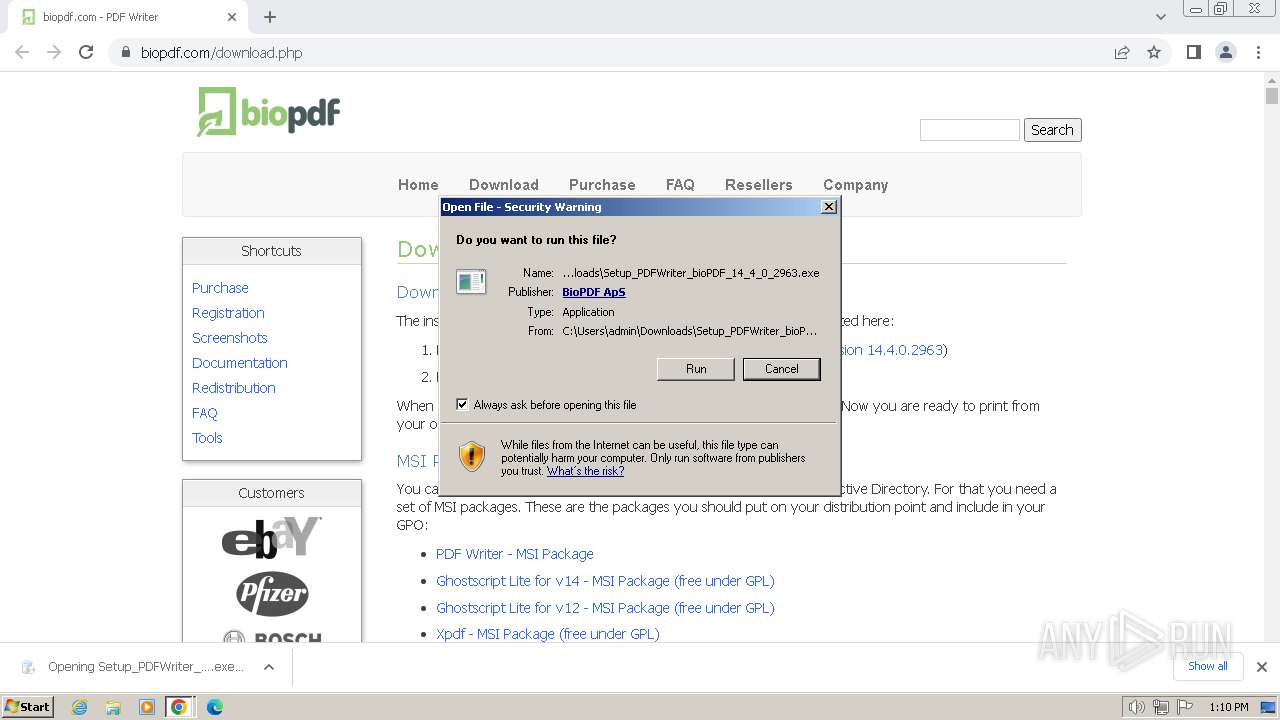Image resolution: width=1280 pixels, height=720 pixels.
Task: Open Tools shortcut link
Action: (x=207, y=438)
